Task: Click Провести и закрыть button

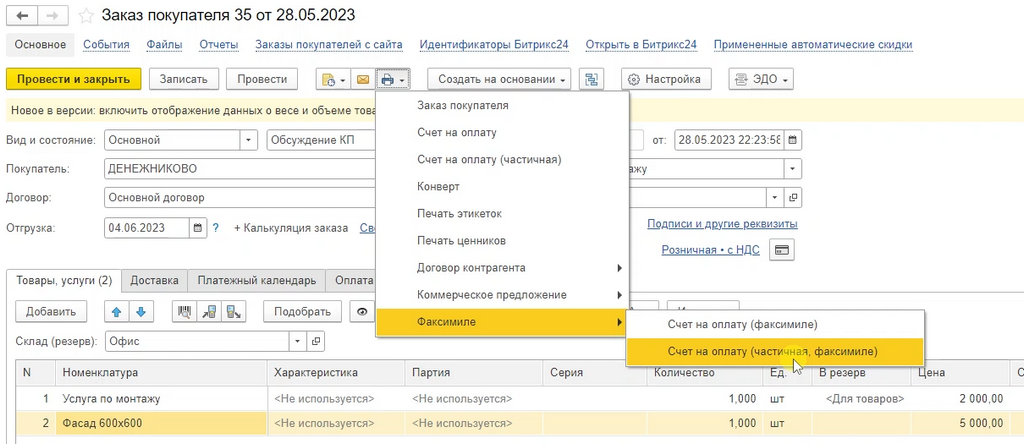Action: click(74, 80)
